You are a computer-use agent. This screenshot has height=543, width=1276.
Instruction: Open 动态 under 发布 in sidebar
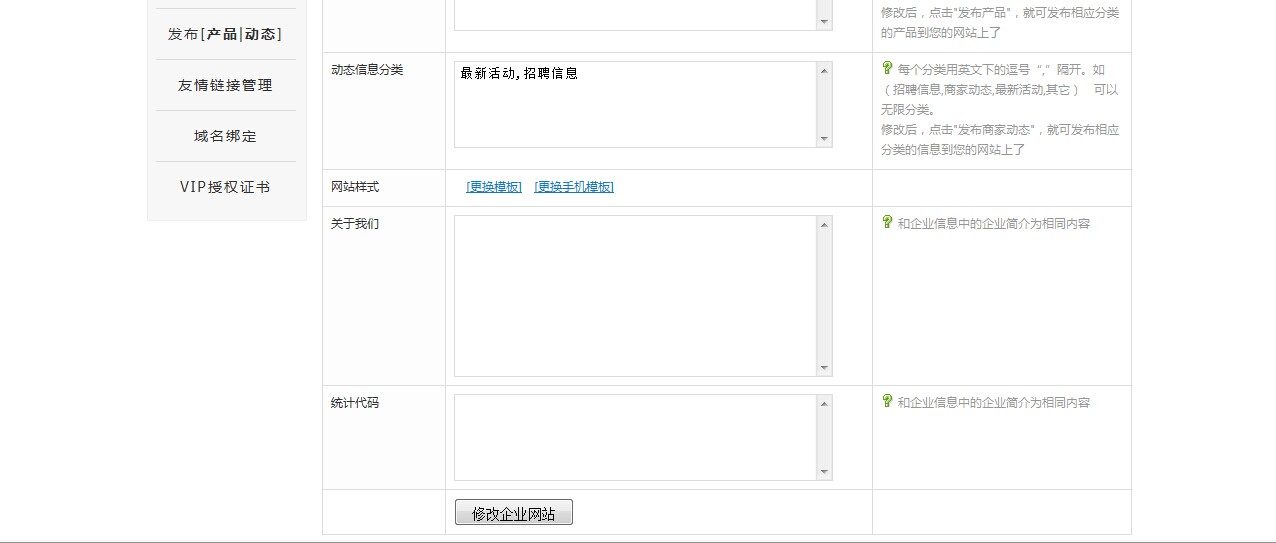(260, 34)
